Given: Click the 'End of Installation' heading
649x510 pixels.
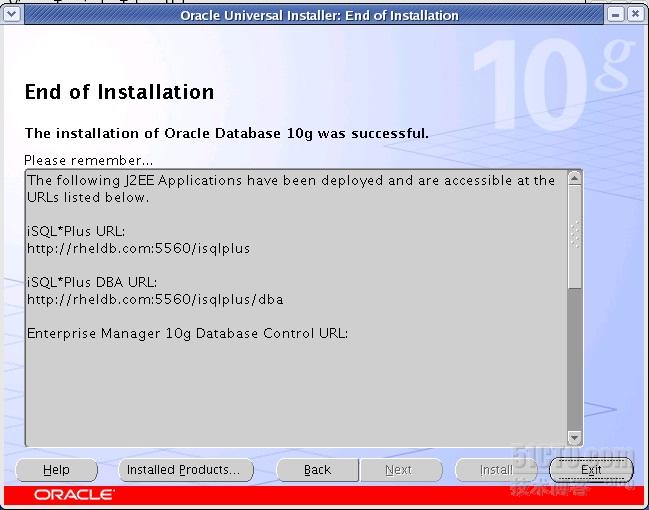Looking at the screenshot, I should pyautogui.click(x=120, y=92).
